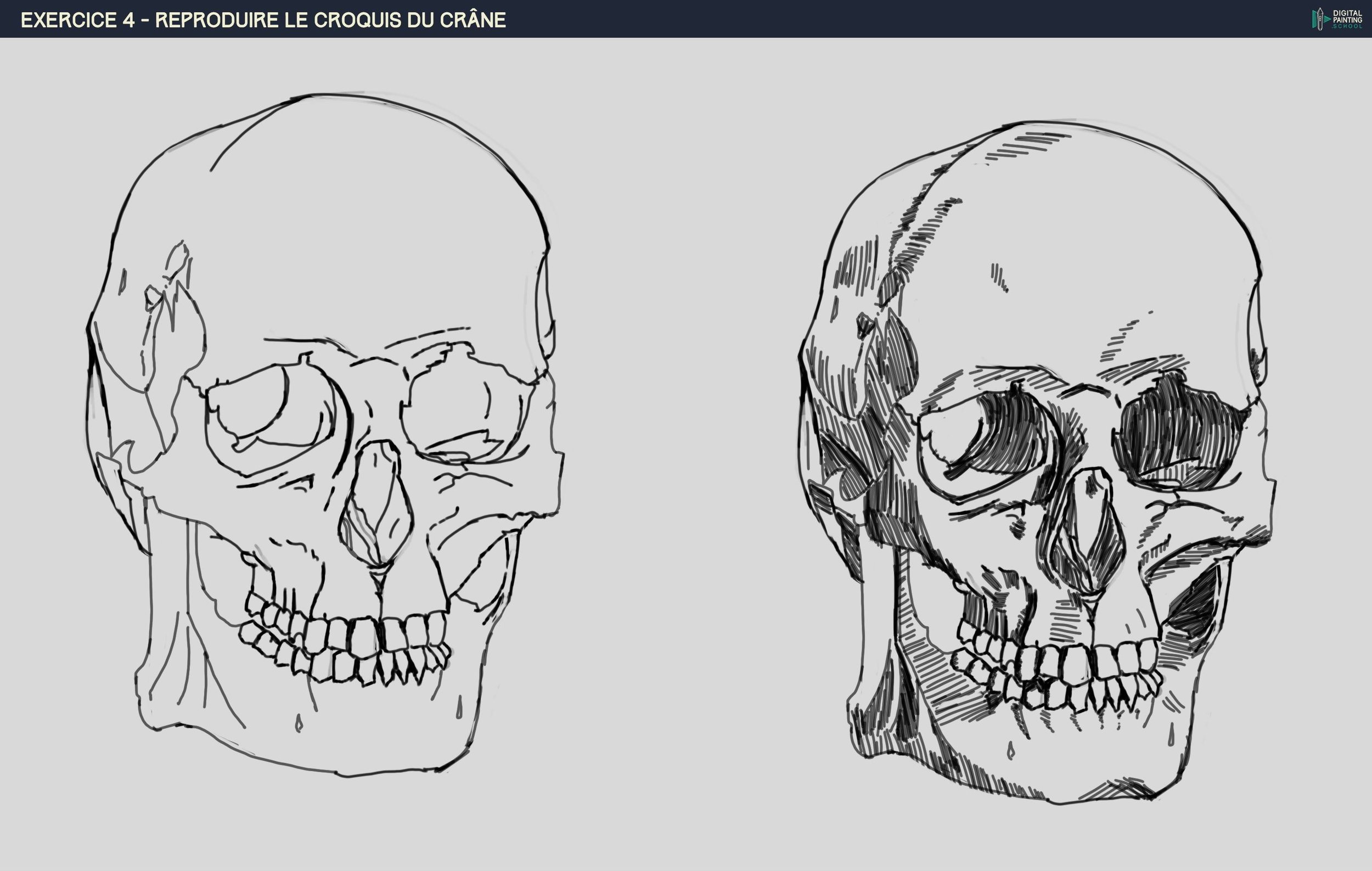Screen dimensions: 1372x871
Task: Click the word 'CRÂNE' in the title
Action: click(x=473, y=20)
